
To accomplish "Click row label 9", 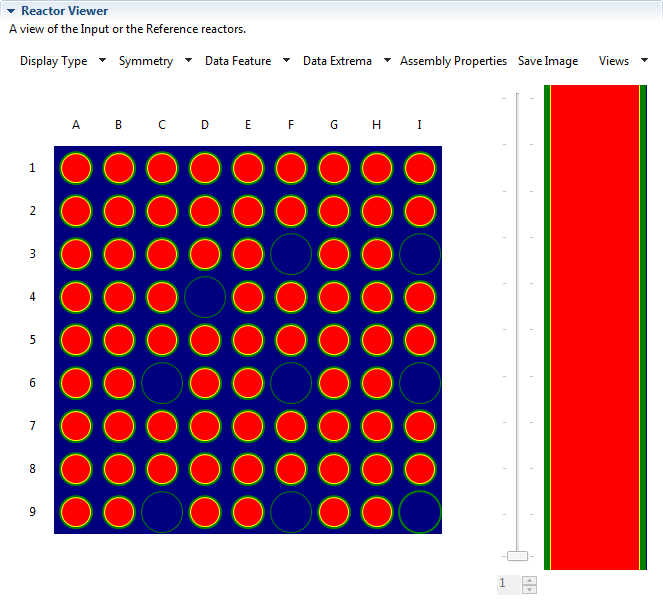I will tap(33, 512).
